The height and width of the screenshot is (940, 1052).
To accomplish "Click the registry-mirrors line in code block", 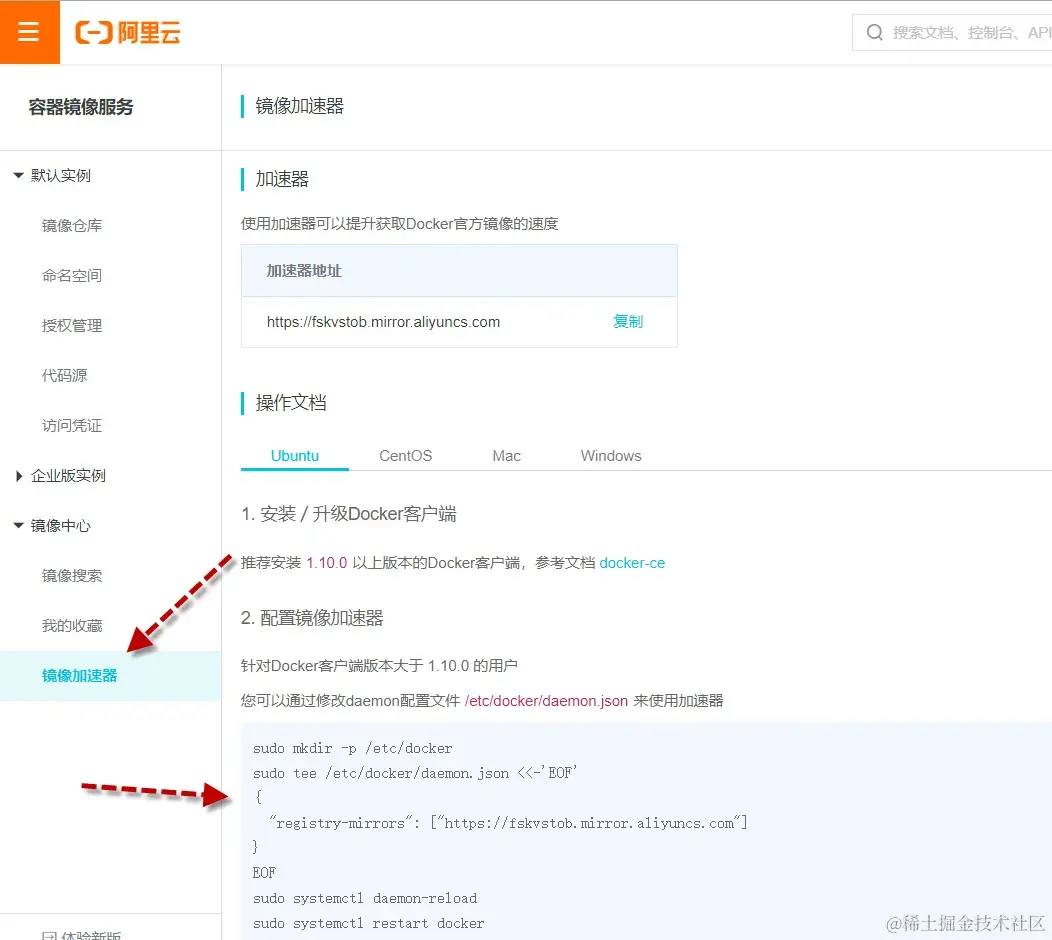I will click(508, 823).
